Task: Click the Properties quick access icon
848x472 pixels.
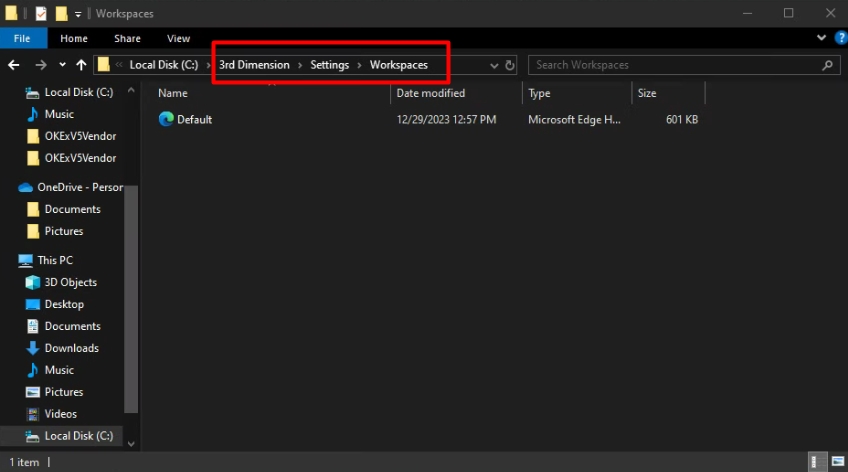Action: click(x=41, y=14)
